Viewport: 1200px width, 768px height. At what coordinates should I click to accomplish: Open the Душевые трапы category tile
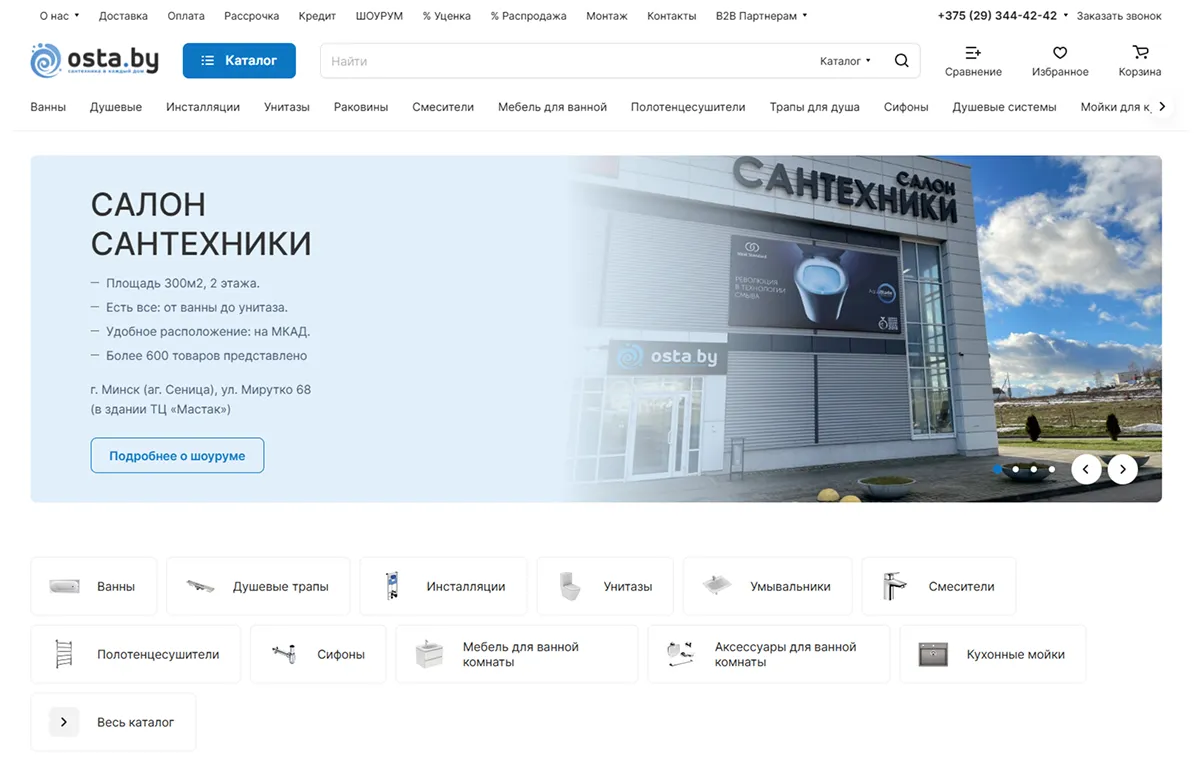[x=258, y=586]
